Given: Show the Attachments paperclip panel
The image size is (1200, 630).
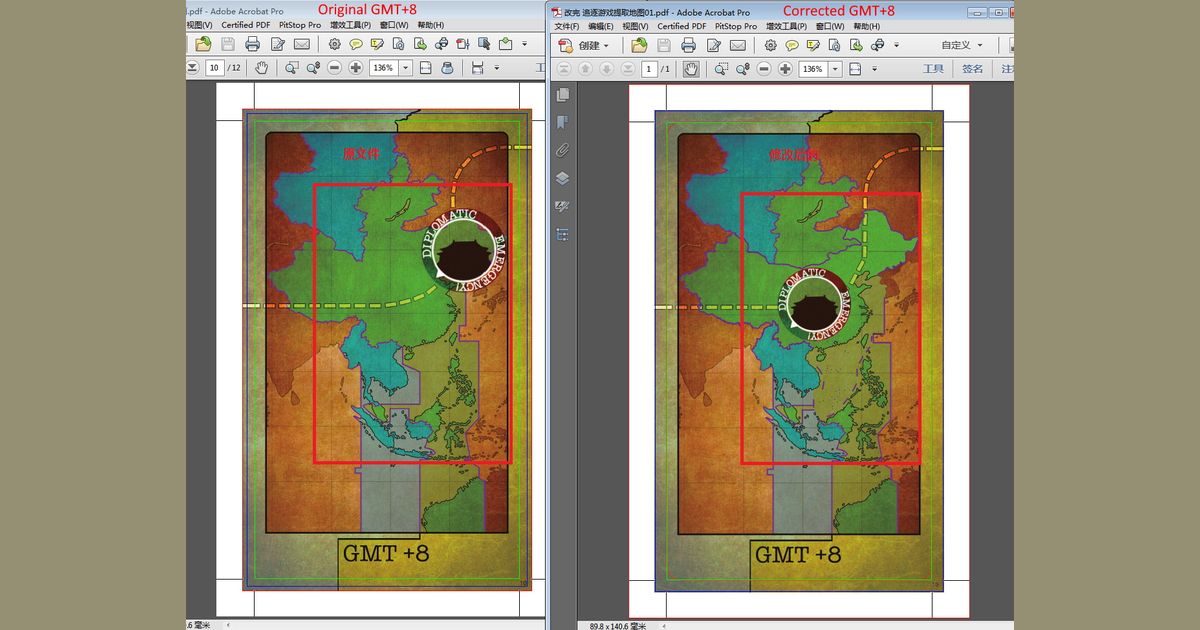Looking at the screenshot, I should tap(562, 151).
